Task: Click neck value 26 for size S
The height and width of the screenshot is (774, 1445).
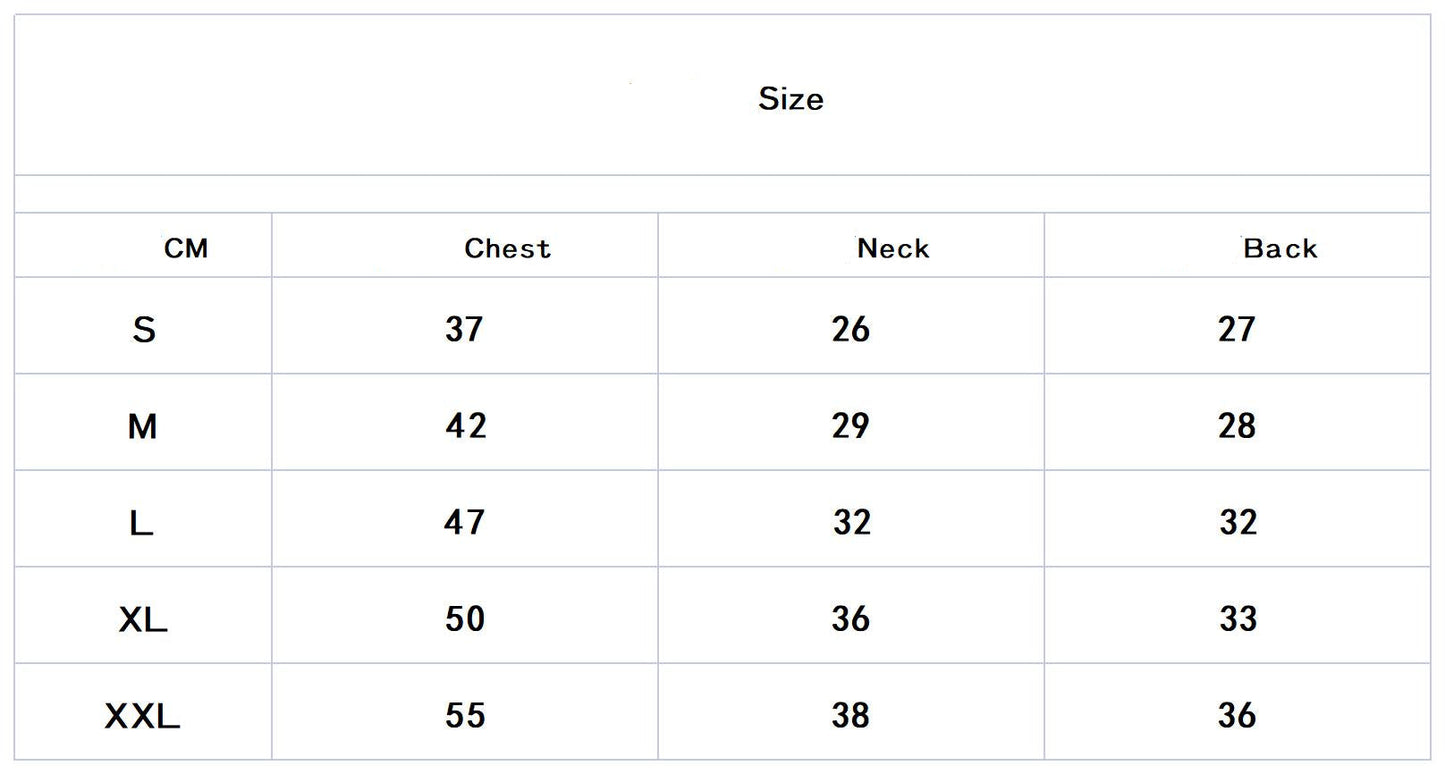Action: (x=851, y=329)
